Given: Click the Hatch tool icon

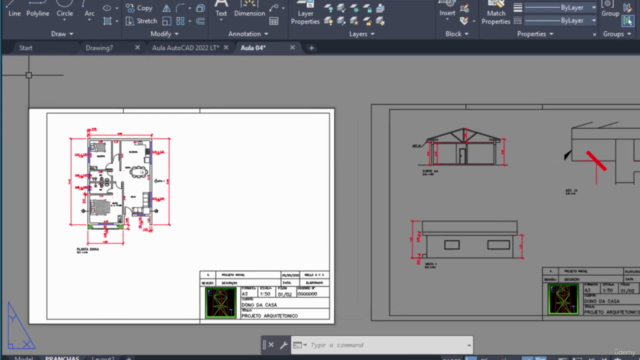Looking at the screenshot, I should [107, 21].
